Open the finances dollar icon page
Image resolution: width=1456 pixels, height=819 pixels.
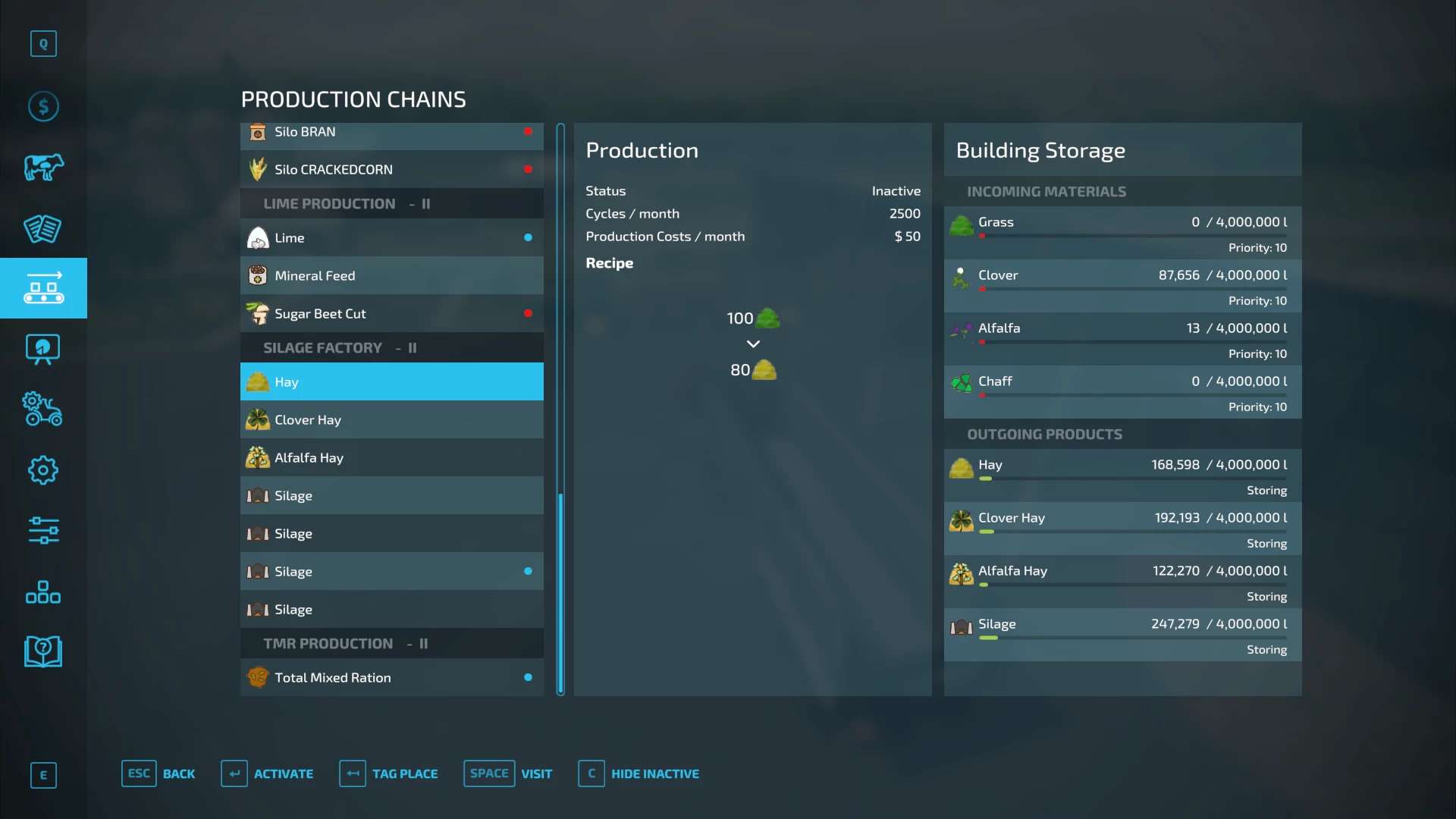click(43, 106)
